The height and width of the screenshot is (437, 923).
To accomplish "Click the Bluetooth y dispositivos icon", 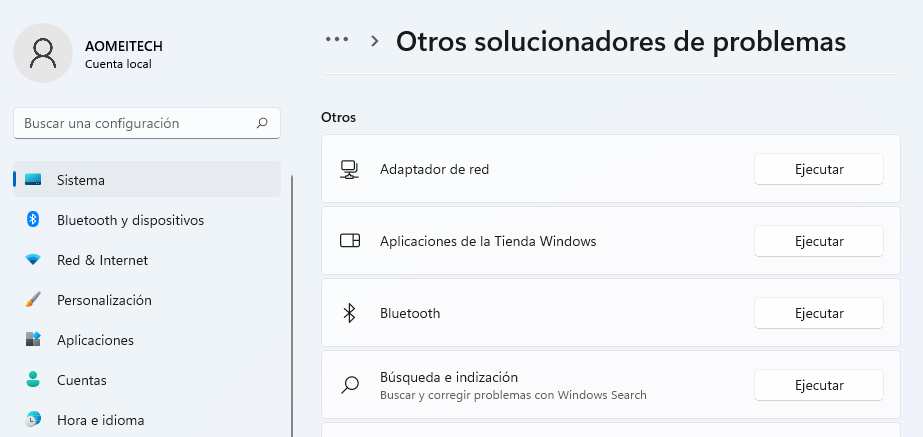I will click(x=33, y=220).
